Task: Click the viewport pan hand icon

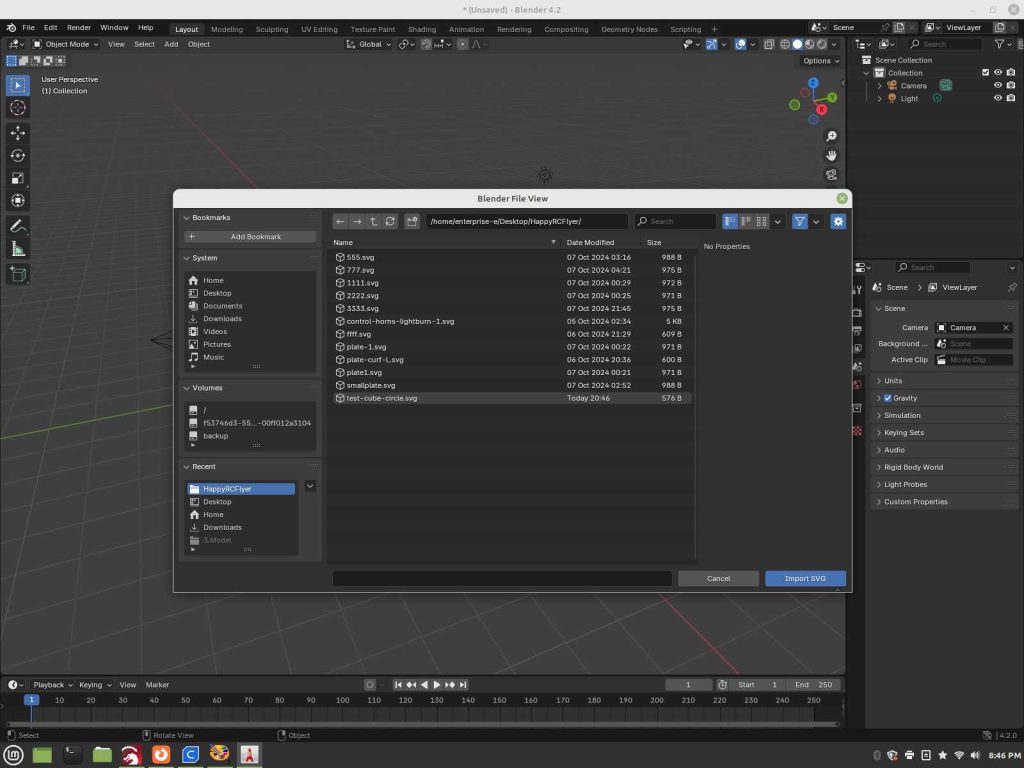Action: coord(831,155)
